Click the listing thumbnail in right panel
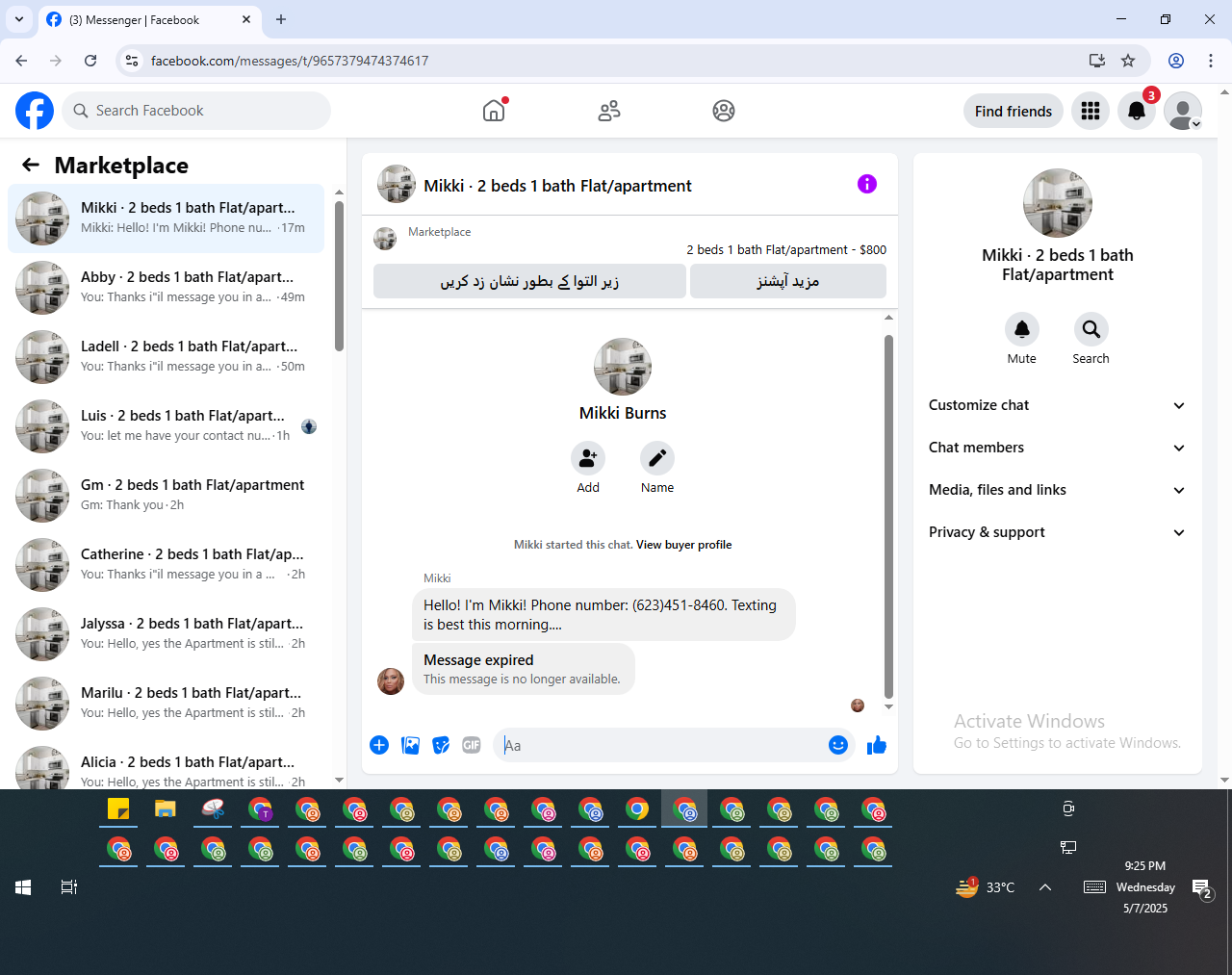This screenshot has width=1232, height=975. pyautogui.click(x=1058, y=203)
